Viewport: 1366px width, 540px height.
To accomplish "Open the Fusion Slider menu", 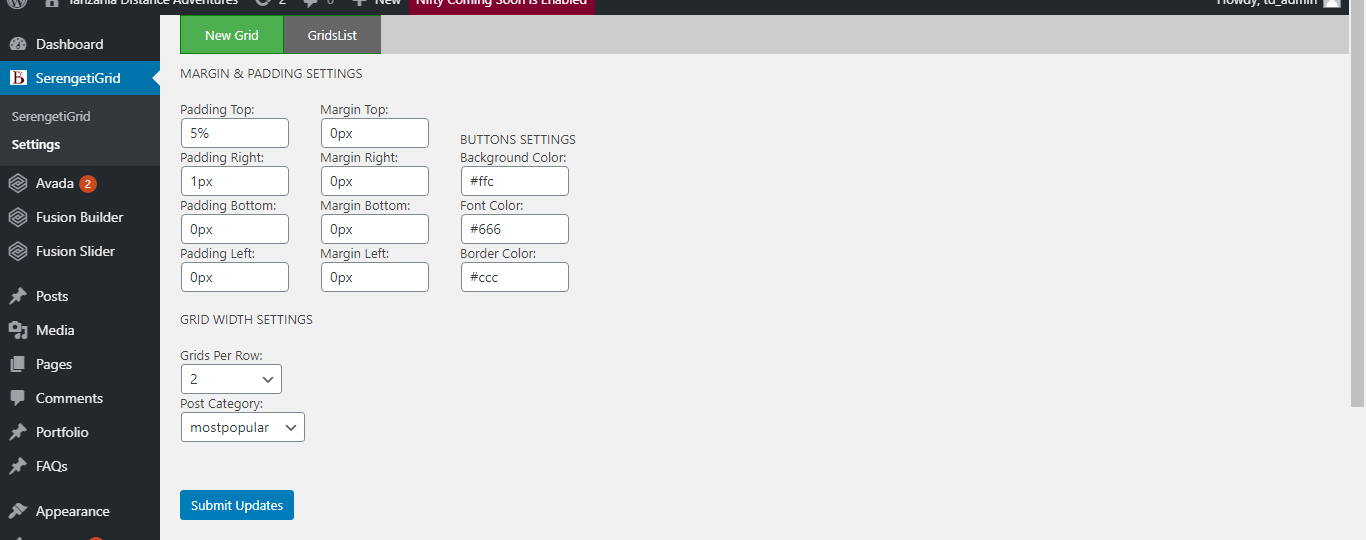I will point(80,251).
